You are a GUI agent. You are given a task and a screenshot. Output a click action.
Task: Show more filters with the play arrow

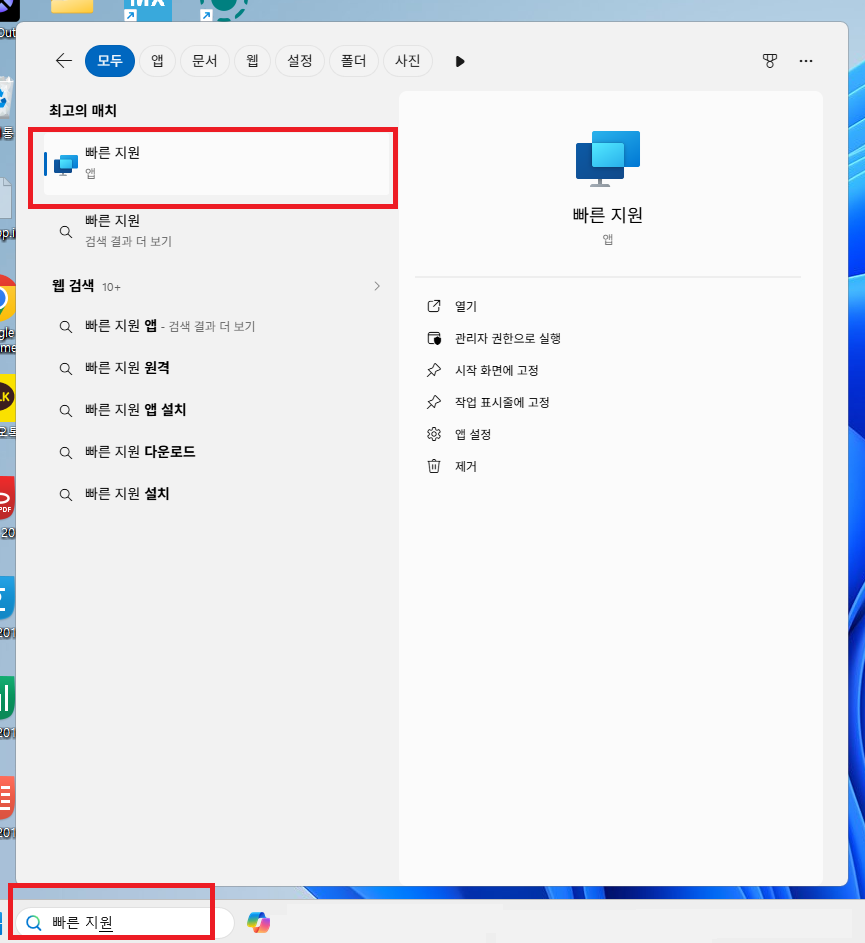pyautogui.click(x=460, y=61)
